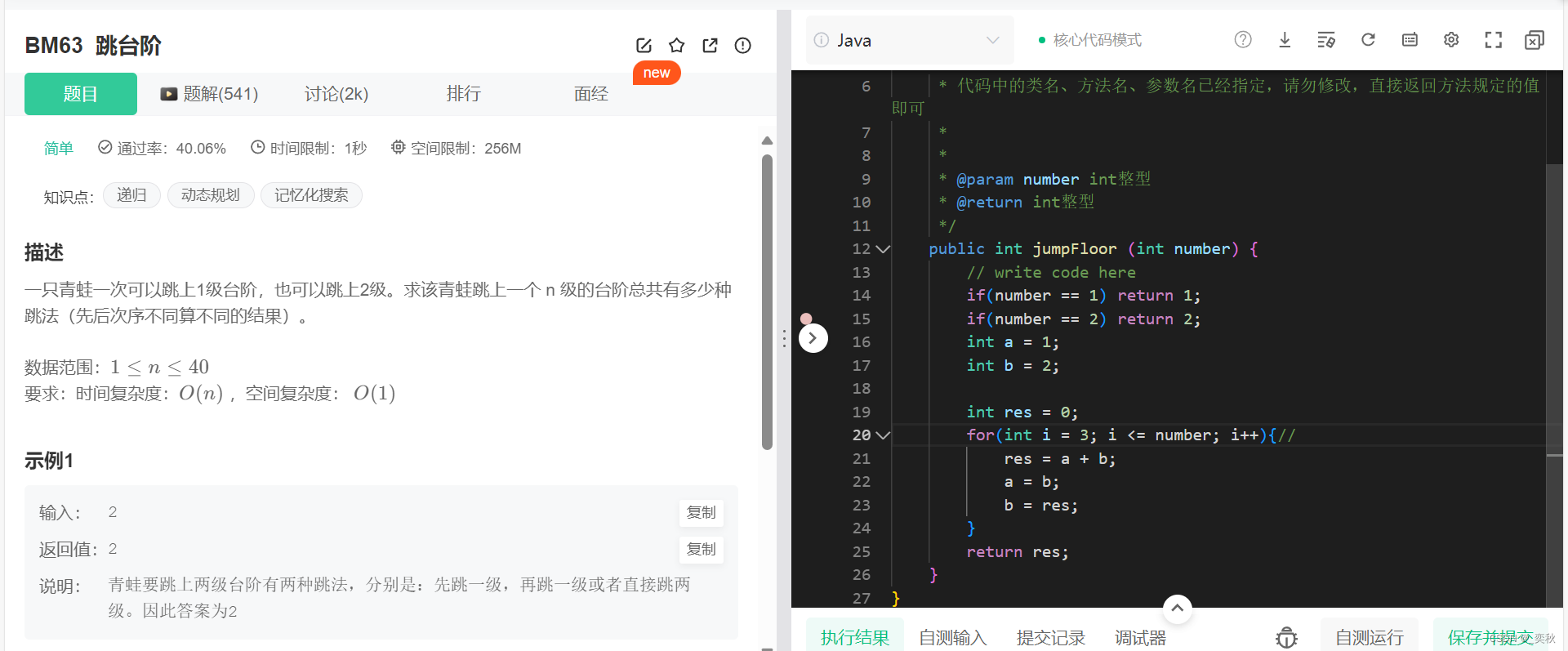Open share icon next to the star
The height and width of the screenshot is (651, 1568).
point(710,46)
